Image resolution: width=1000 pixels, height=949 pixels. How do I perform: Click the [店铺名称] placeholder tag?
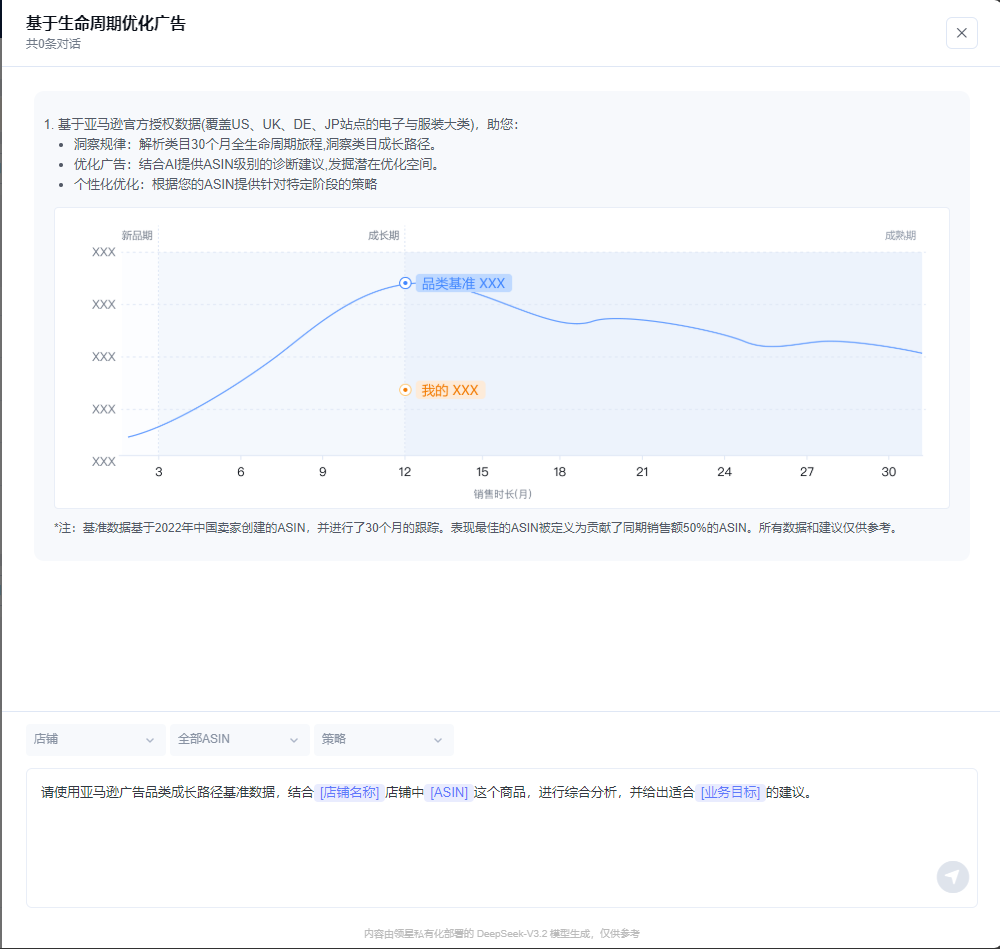[x=350, y=793]
